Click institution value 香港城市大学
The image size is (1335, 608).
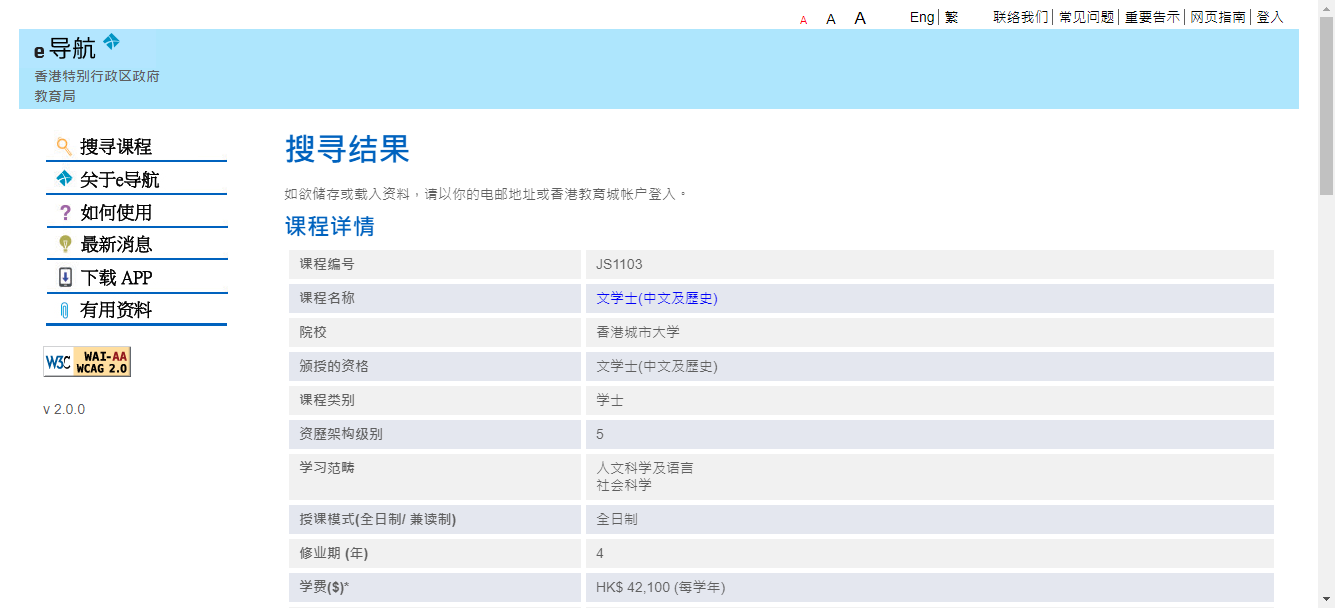(x=638, y=332)
